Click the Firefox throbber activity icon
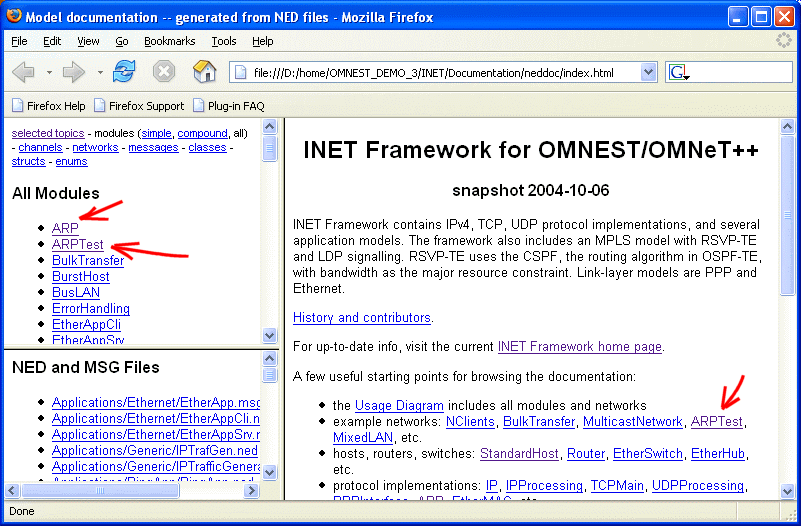801x526 pixels. (x=783, y=40)
